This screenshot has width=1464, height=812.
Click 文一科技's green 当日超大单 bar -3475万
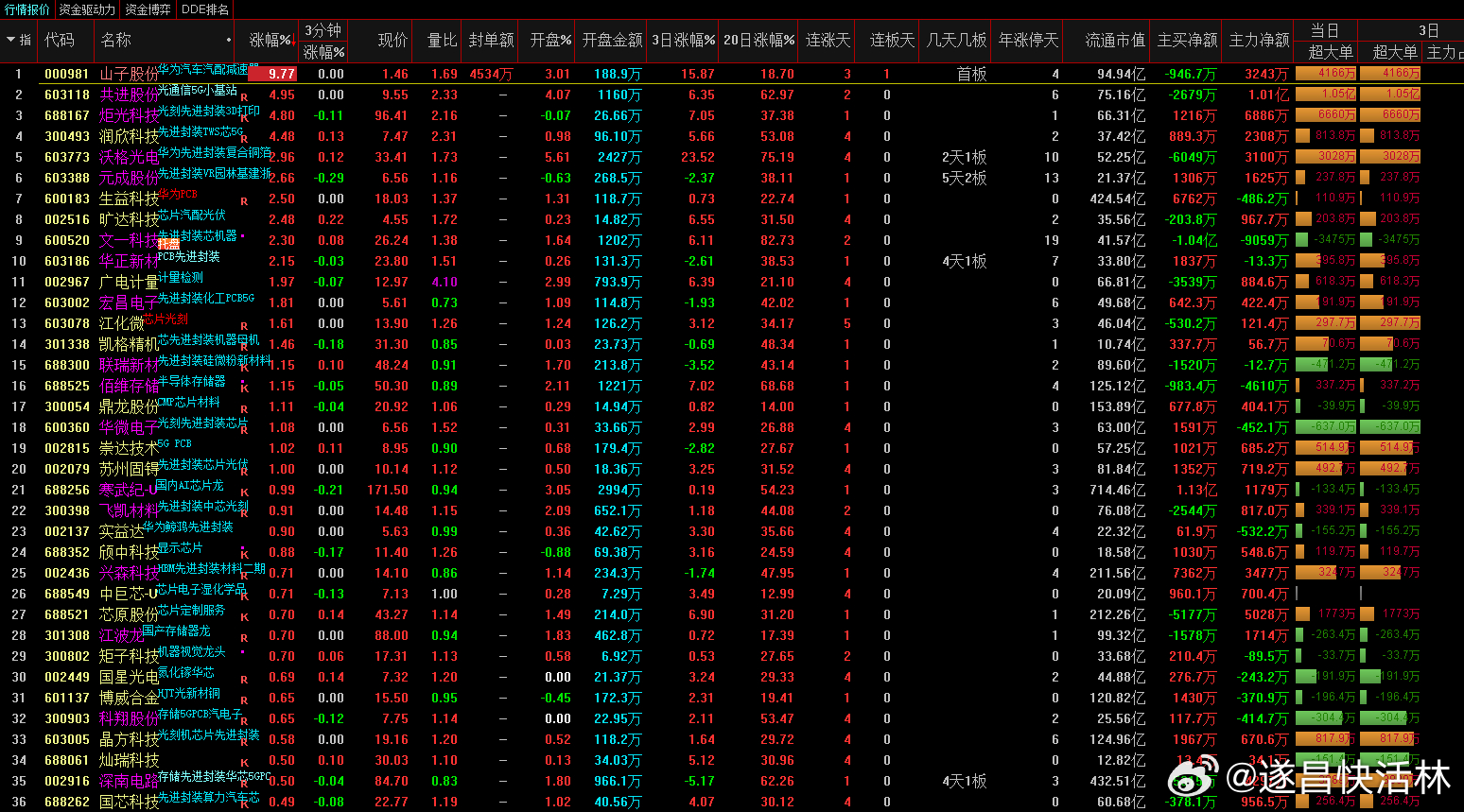pos(1326,239)
